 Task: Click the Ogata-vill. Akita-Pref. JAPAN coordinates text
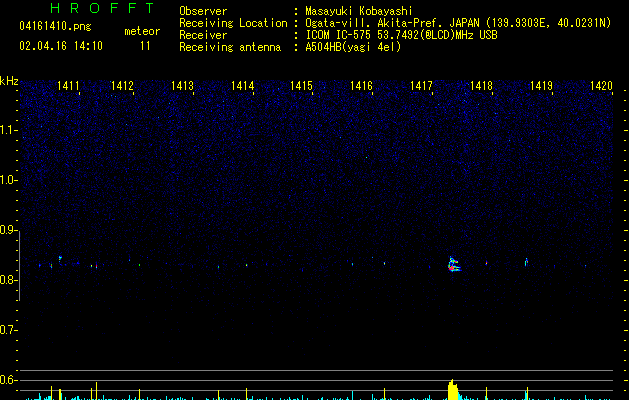click(458, 23)
